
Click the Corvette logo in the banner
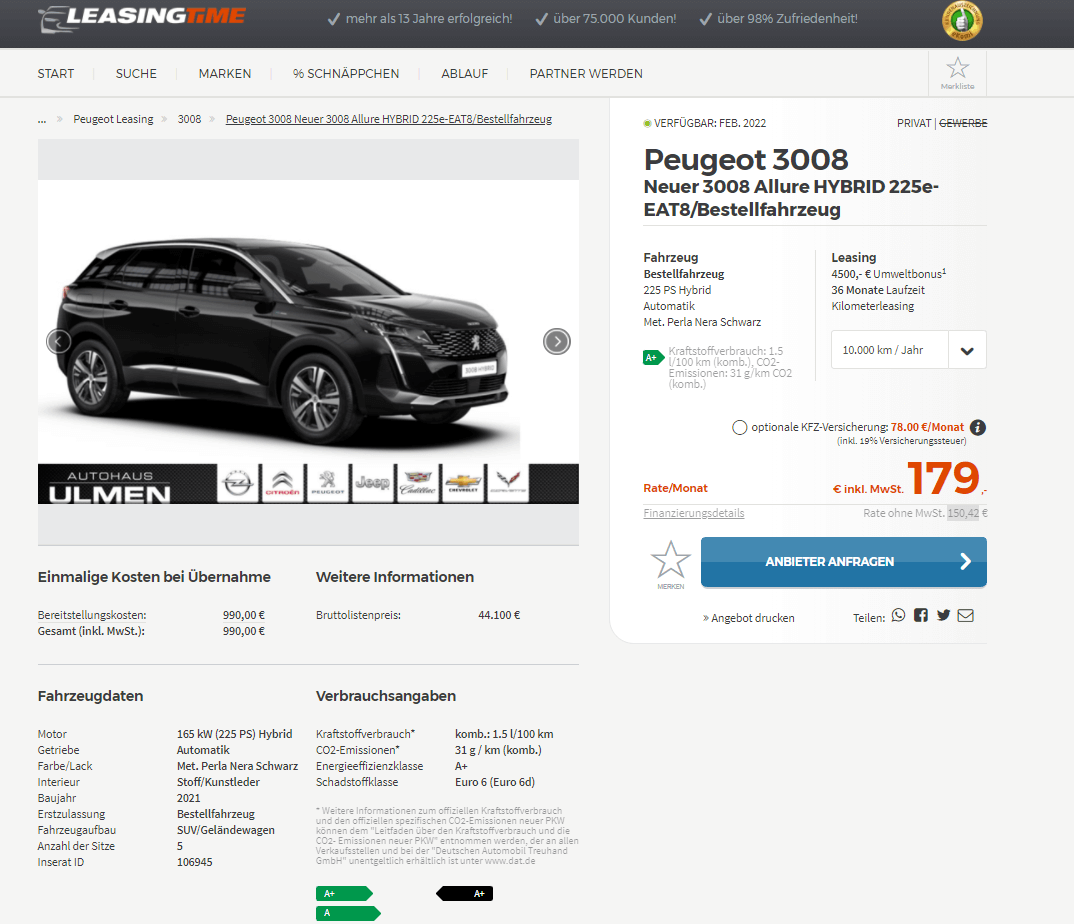tap(508, 484)
